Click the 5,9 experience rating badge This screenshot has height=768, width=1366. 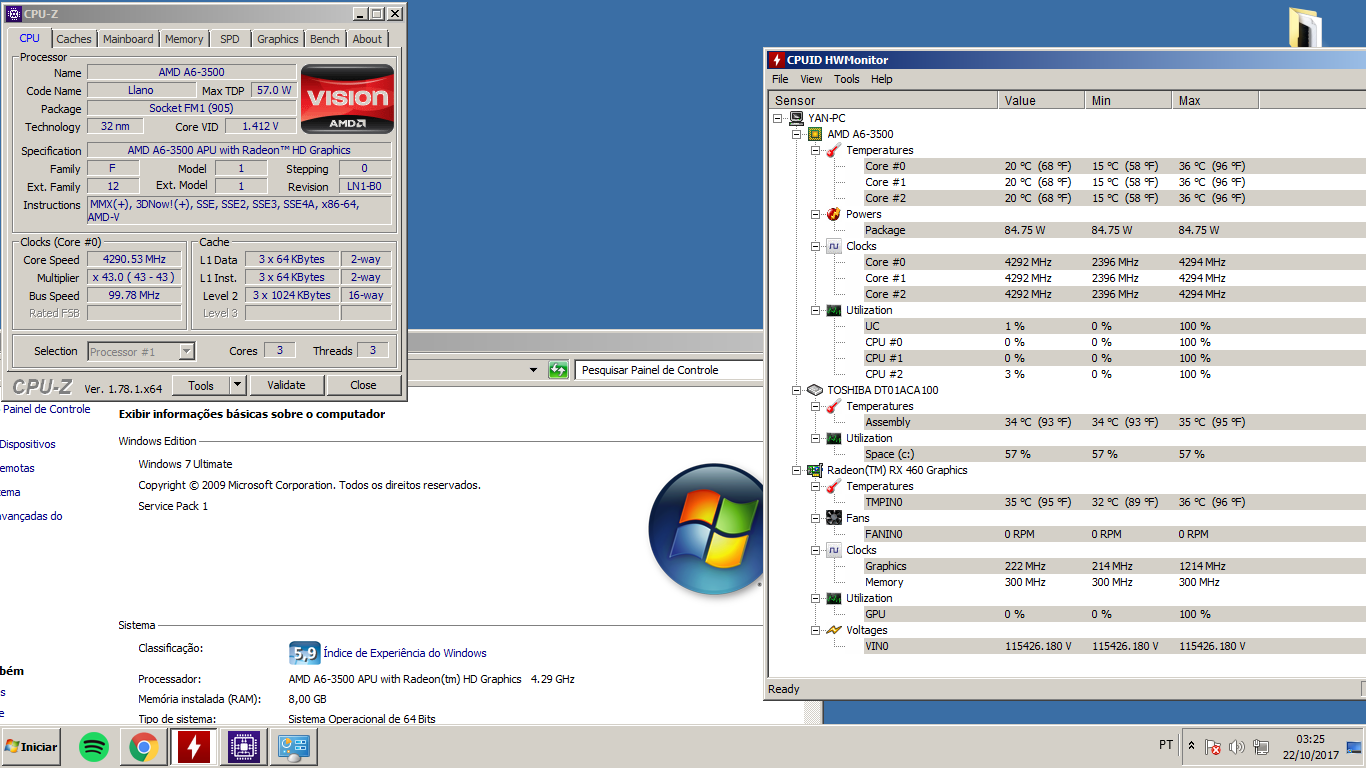point(303,653)
